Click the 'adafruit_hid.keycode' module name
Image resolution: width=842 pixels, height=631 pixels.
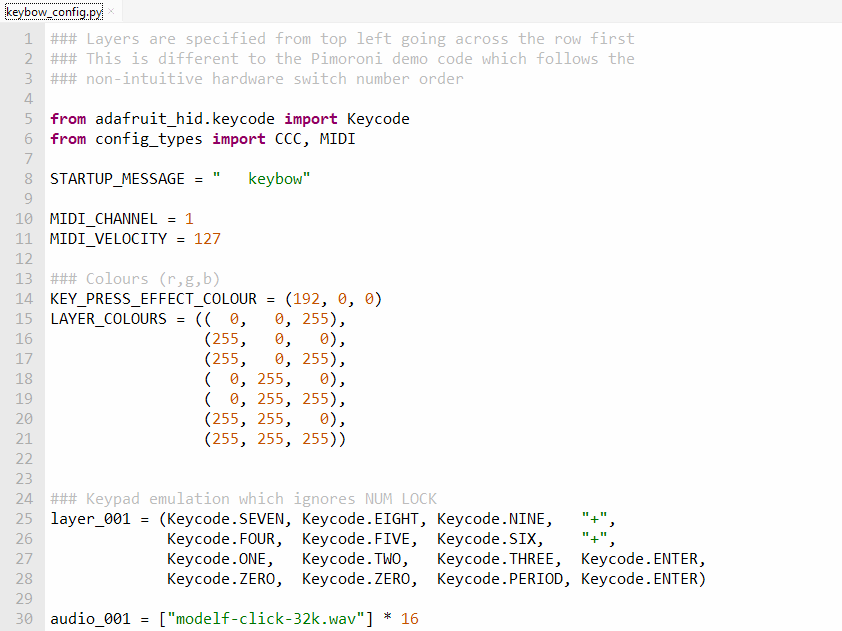[185, 119]
